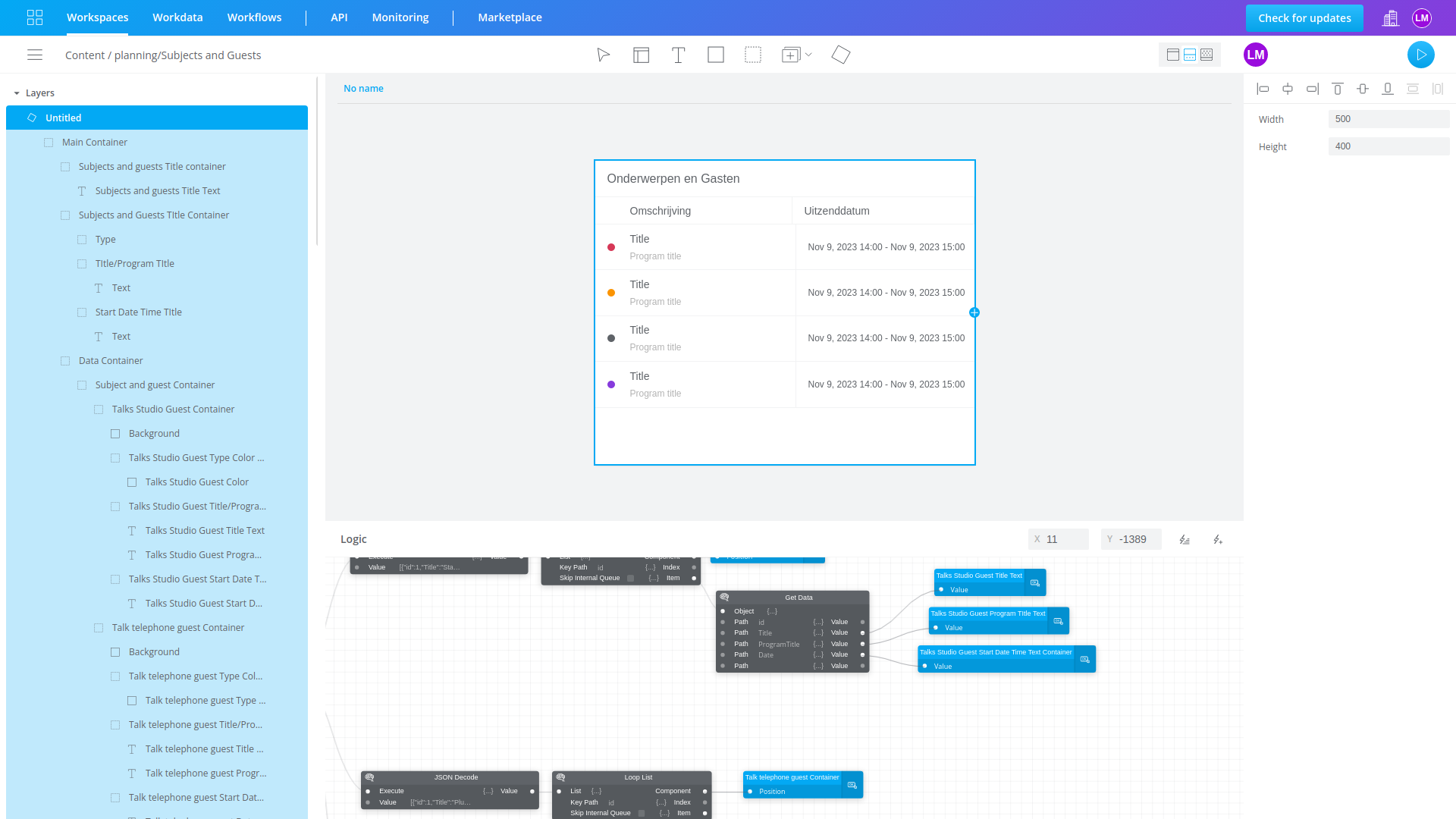The image size is (1456, 819).
Task: Open the apps grid icon
Action: [35, 17]
